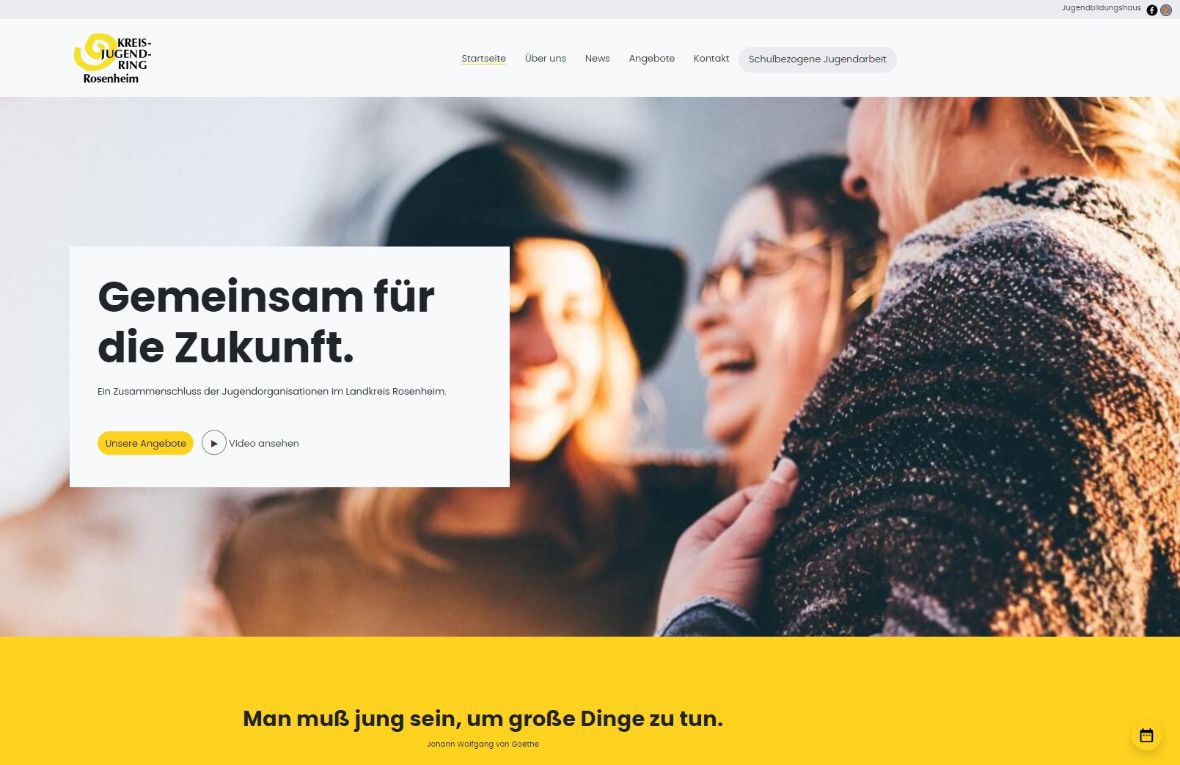Navigate to the Kontakt page
Viewport: 1180px width, 765px height.
711,59
